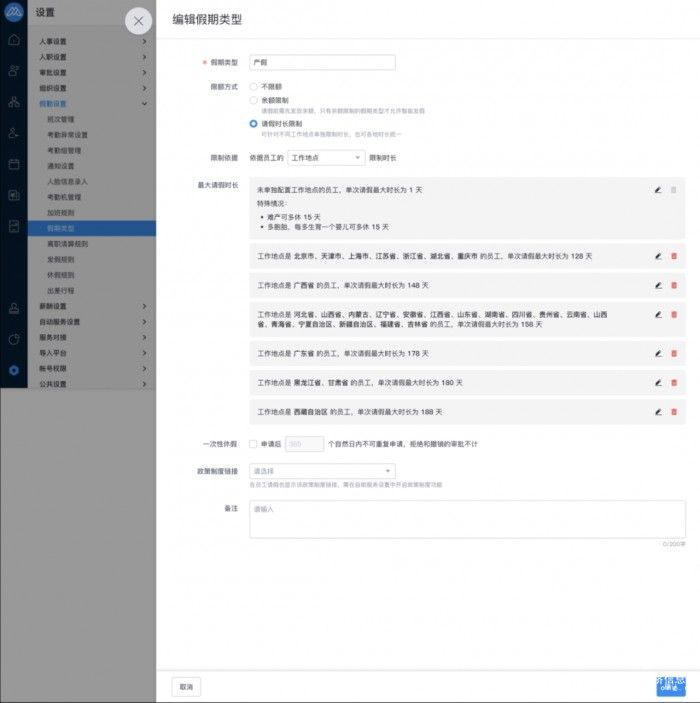The image size is (700, 703).
Task: Click the 取消 button
Action: pyautogui.click(x=186, y=687)
